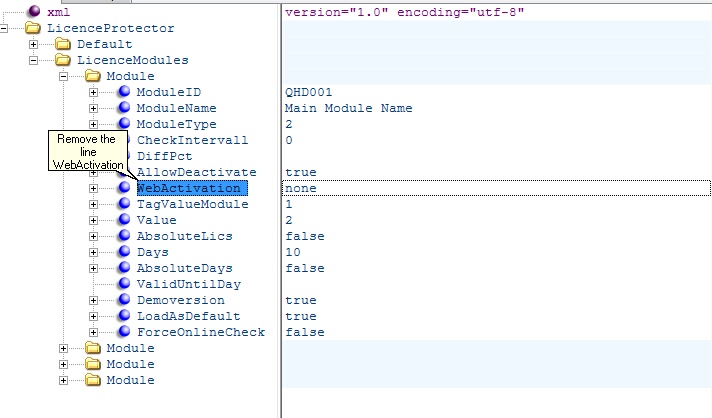The image size is (712, 418).
Task: Select the ValidUntilDay tree item
Action: pyautogui.click(x=189, y=284)
